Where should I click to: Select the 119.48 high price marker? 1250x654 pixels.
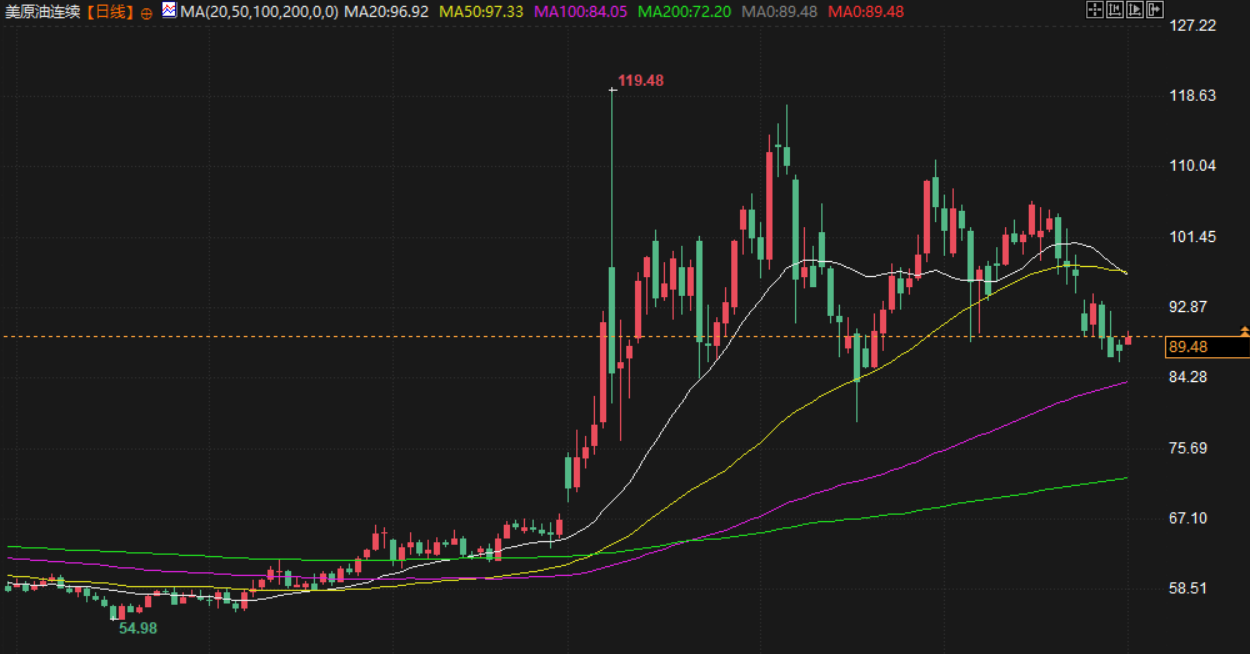pos(641,80)
